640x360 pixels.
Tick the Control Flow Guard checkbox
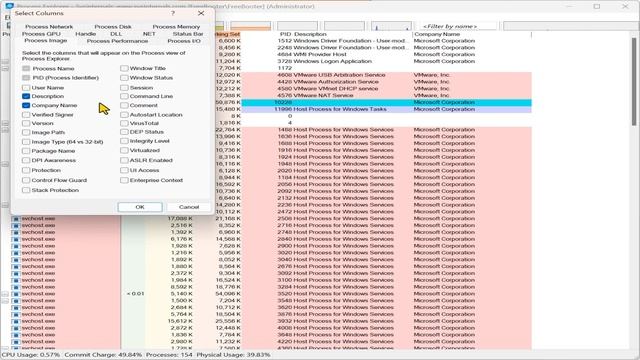(26, 180)
